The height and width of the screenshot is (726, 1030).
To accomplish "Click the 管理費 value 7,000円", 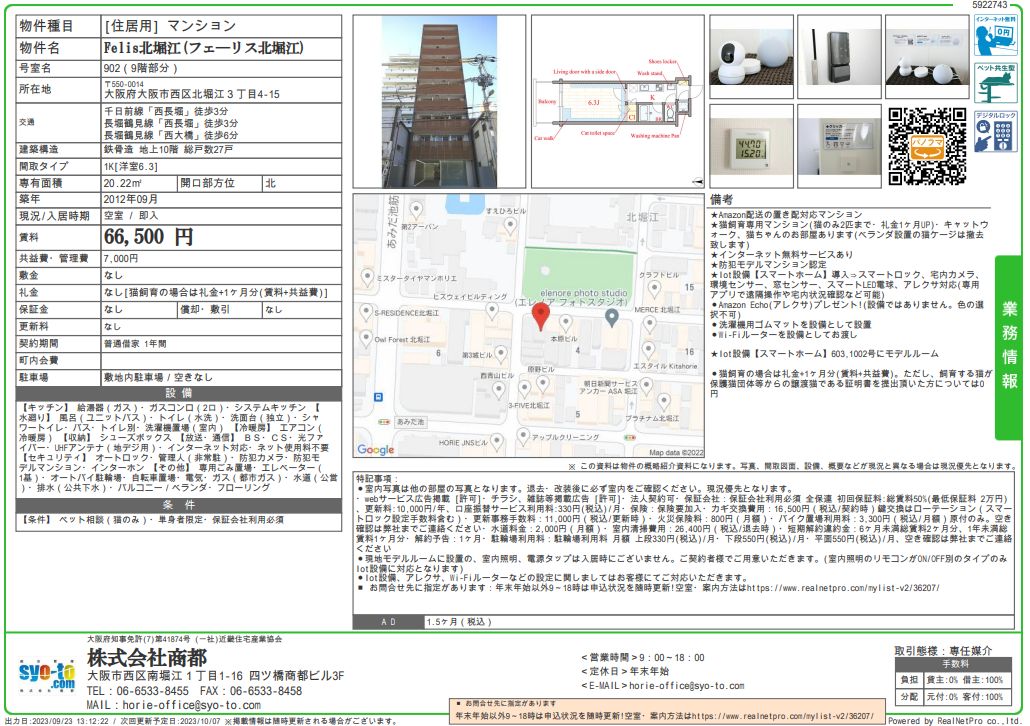I will pos(121,259).
